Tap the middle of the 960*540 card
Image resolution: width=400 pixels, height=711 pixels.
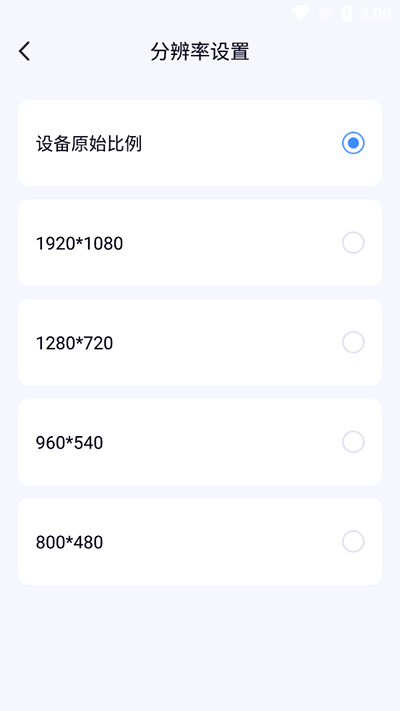[200, 442]
